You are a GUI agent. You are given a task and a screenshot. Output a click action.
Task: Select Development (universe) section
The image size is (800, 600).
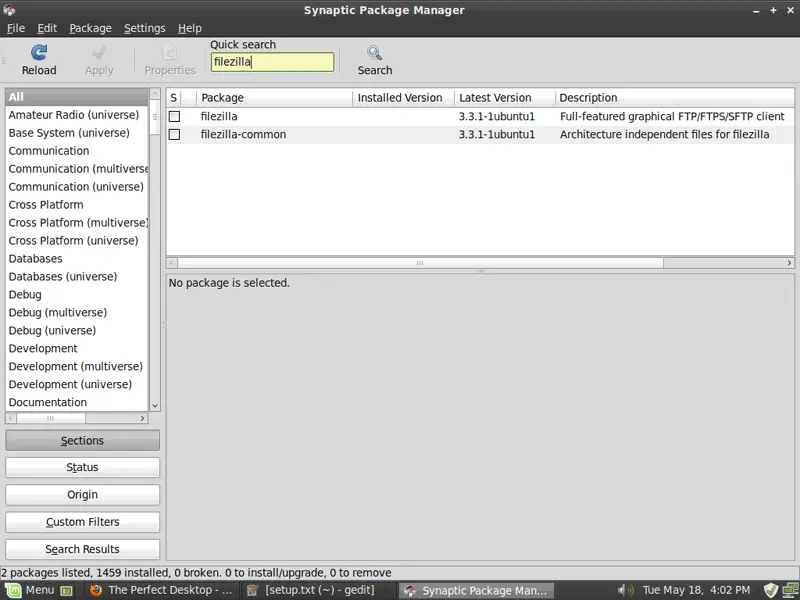point(77,384)
